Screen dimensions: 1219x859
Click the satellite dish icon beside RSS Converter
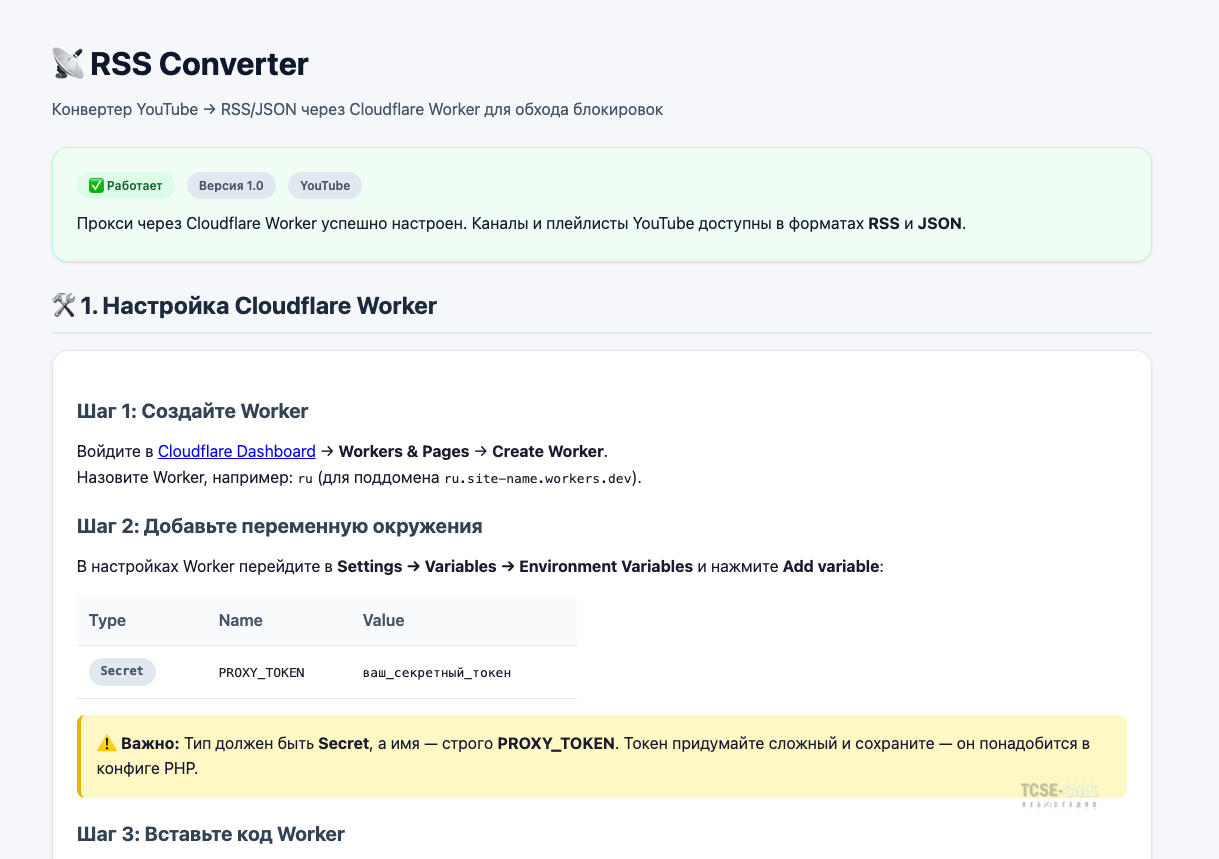point(68,64)
